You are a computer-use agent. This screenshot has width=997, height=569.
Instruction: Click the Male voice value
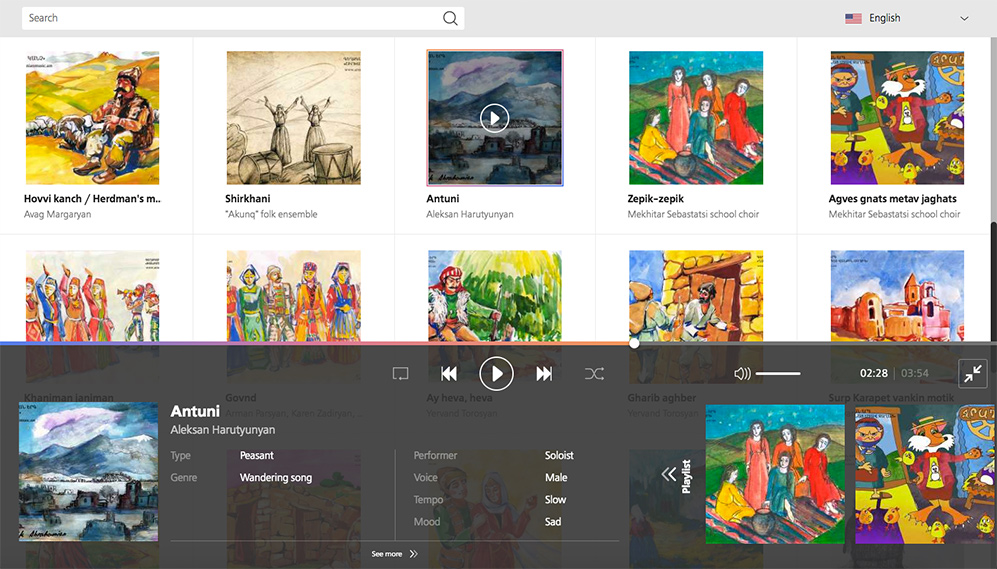pos(556,477)
